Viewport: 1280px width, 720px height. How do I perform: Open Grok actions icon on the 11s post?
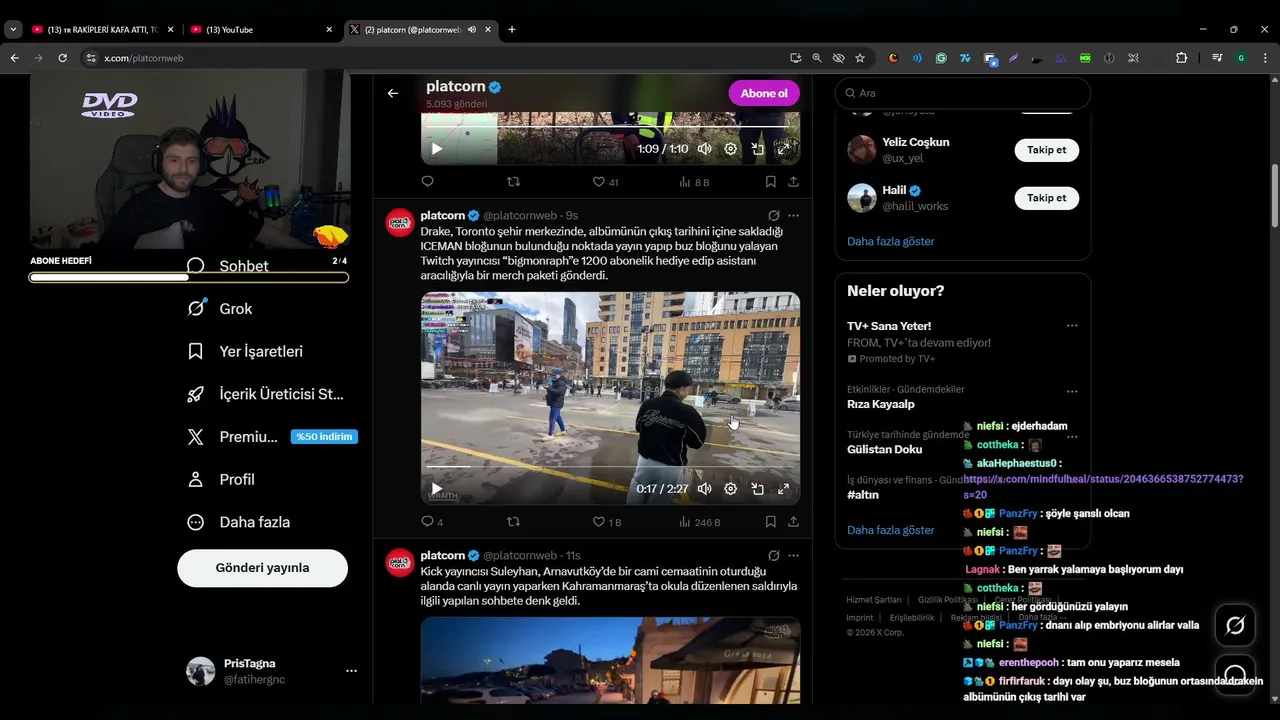[x=773, y=555]
